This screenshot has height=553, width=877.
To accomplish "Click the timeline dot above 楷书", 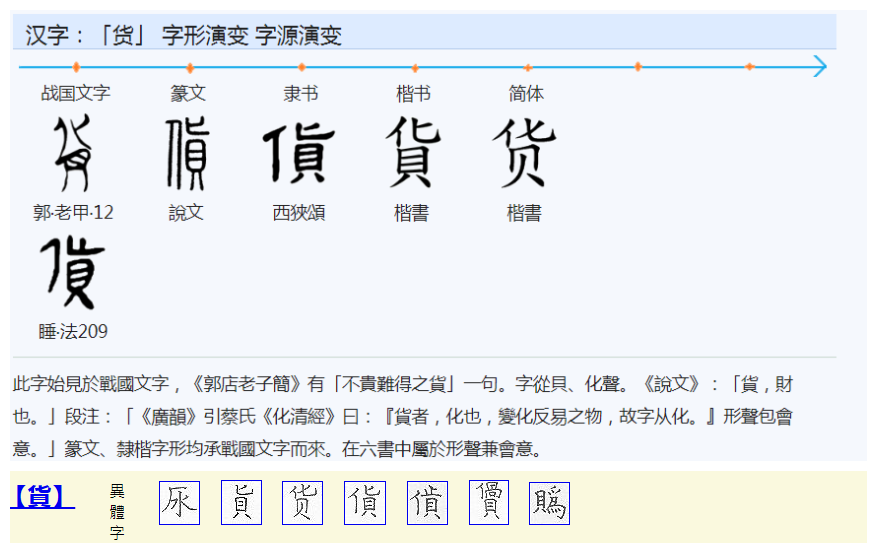I will [x=415, y=68].
